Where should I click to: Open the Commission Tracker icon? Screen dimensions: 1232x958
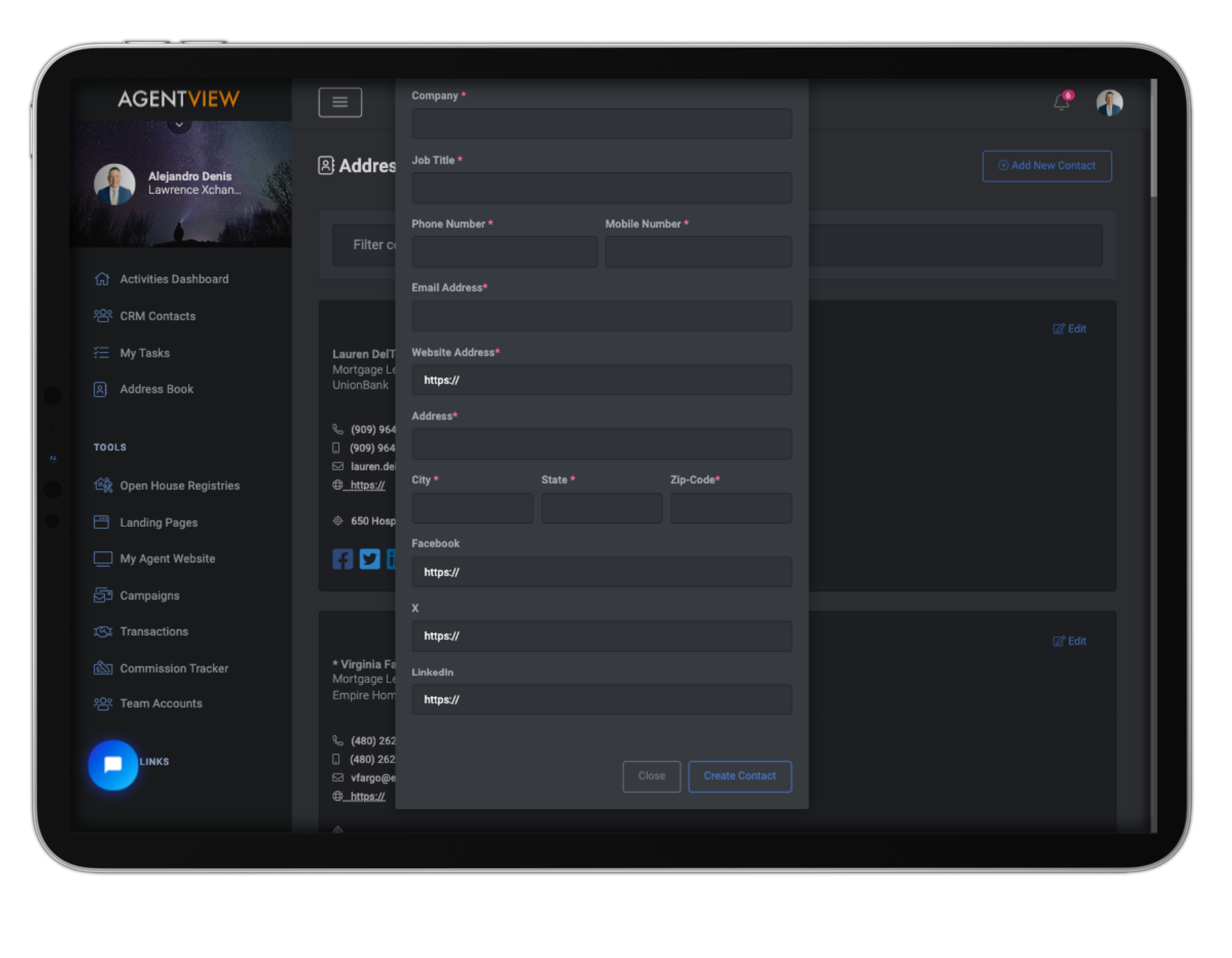103,669
